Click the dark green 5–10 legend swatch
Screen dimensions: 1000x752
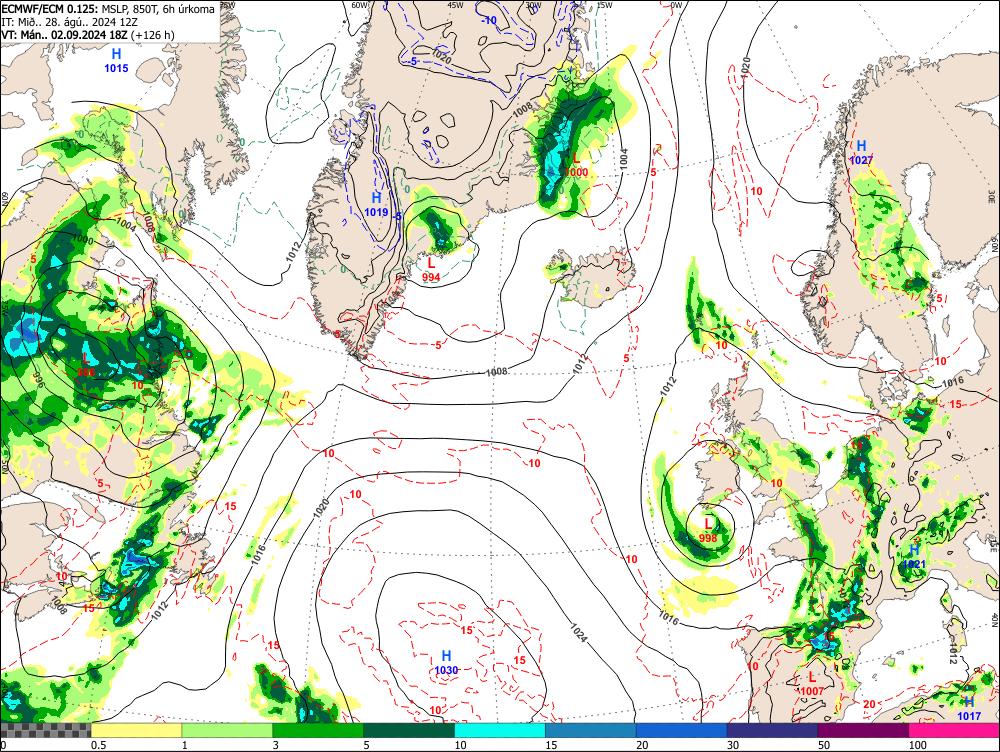tap(409, 730)
